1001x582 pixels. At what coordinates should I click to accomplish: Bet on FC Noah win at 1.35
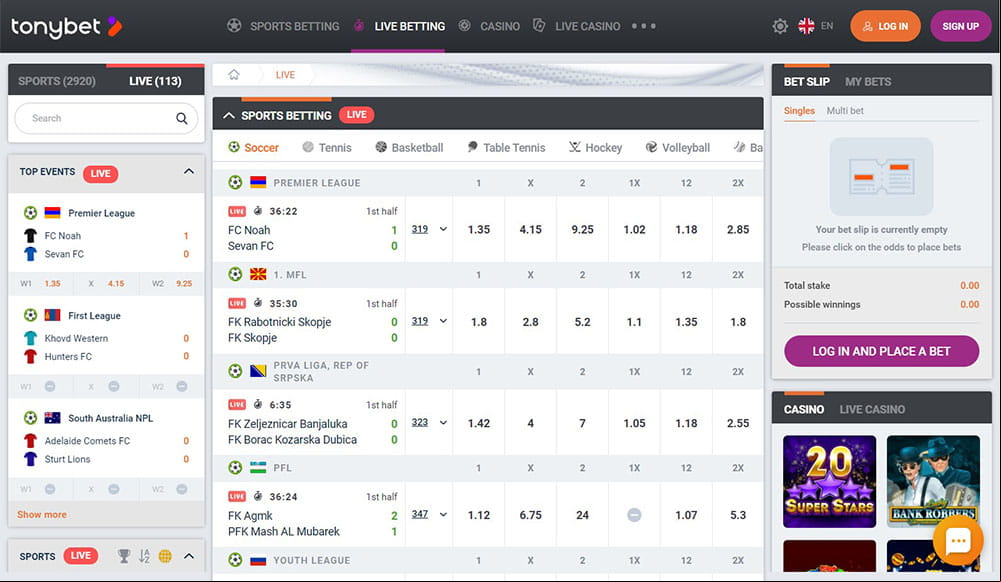pyautogui.click(x=479, y=229)
